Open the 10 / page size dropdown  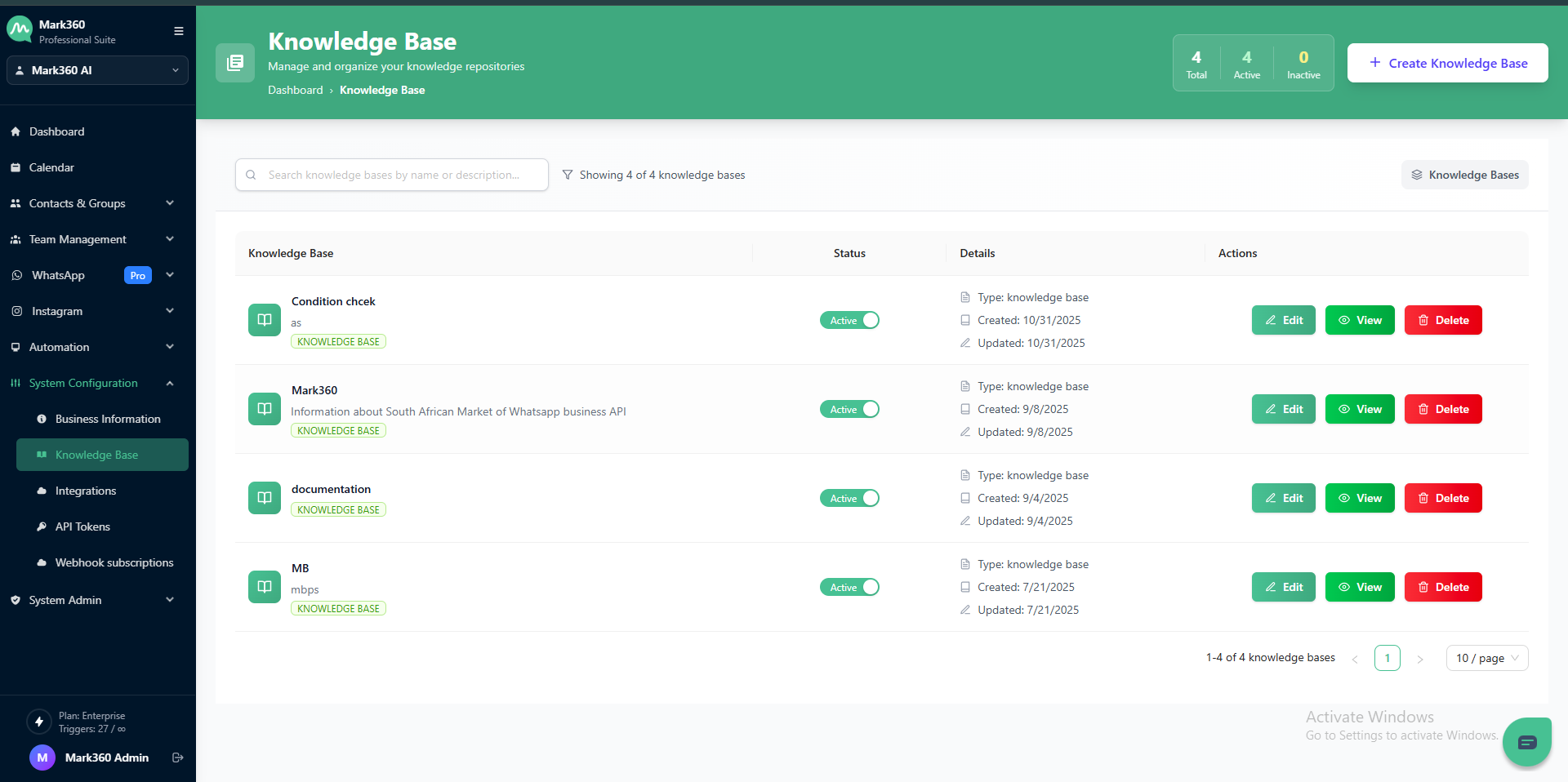point(1486,658)
